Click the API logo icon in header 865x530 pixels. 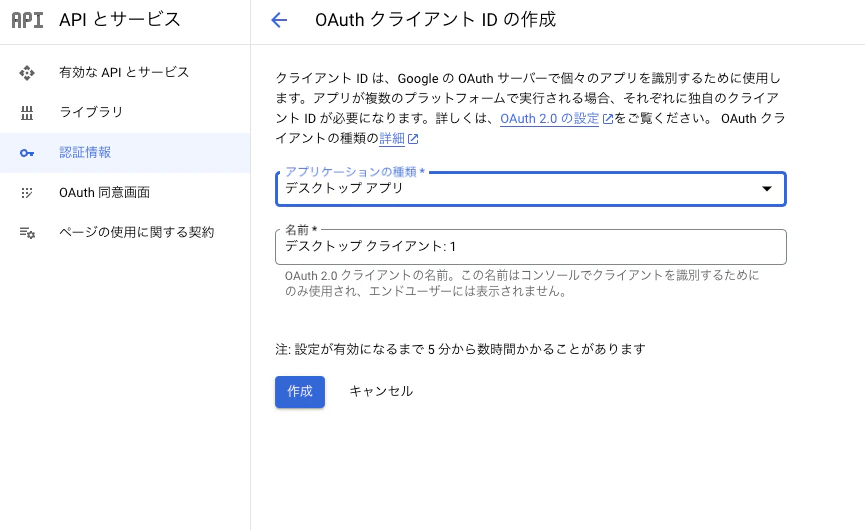click(x=27, y=20)
